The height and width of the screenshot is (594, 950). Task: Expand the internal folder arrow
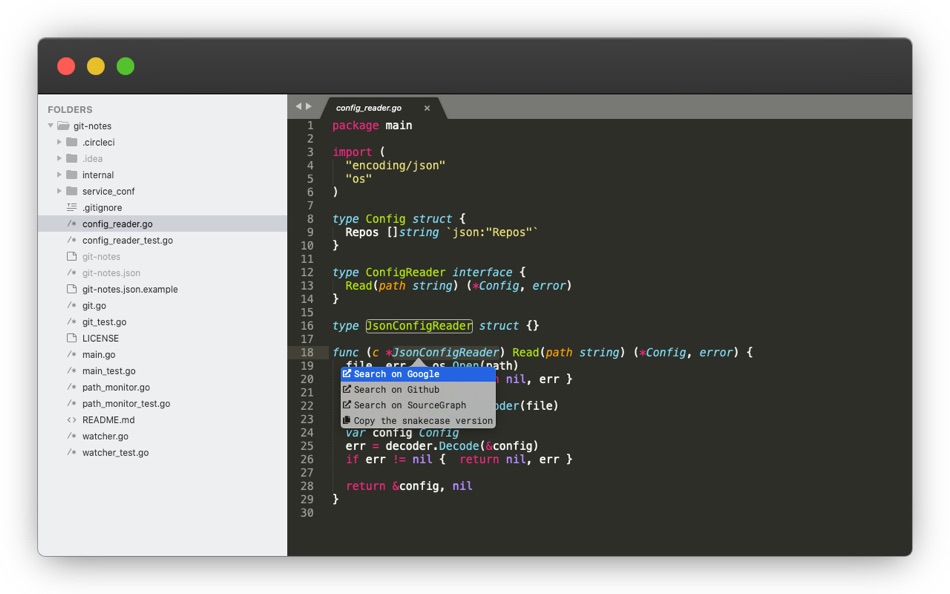tap(59, 175)
